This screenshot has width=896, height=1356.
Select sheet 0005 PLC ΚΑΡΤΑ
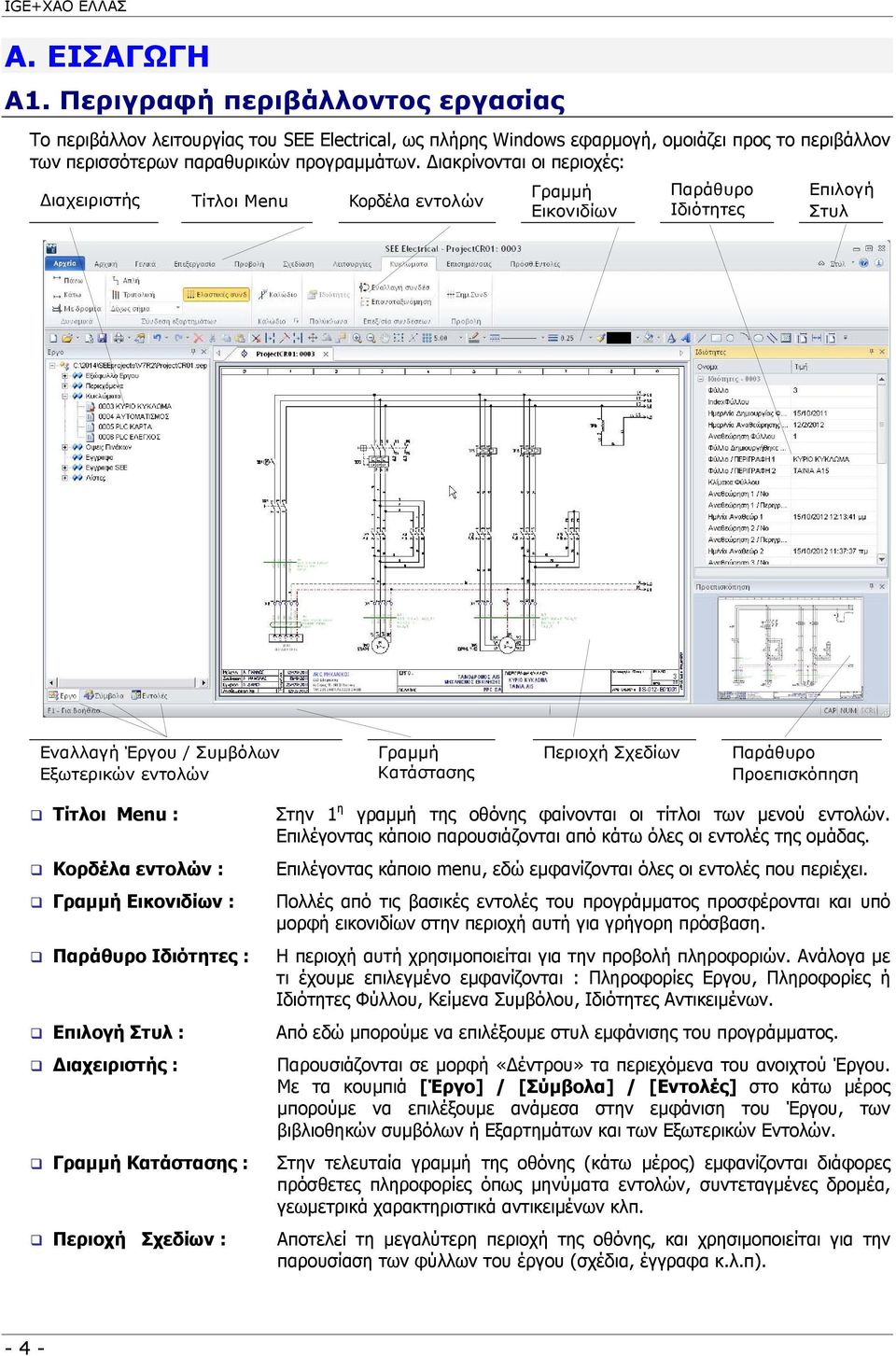pyautogui.click(x=119, y=426)
